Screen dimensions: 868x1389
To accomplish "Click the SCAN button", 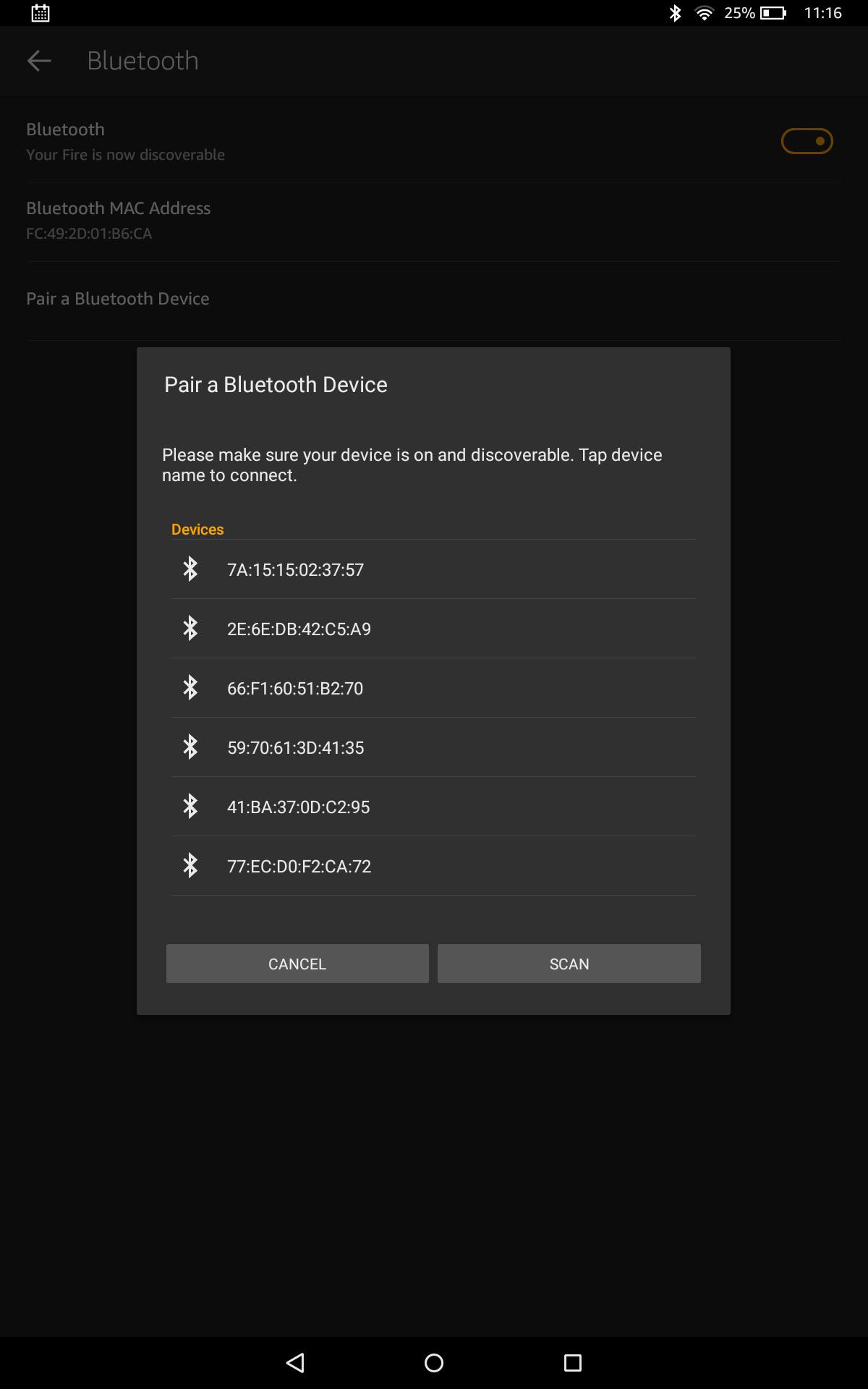I will pyautogui.click(x=569, y=964).
